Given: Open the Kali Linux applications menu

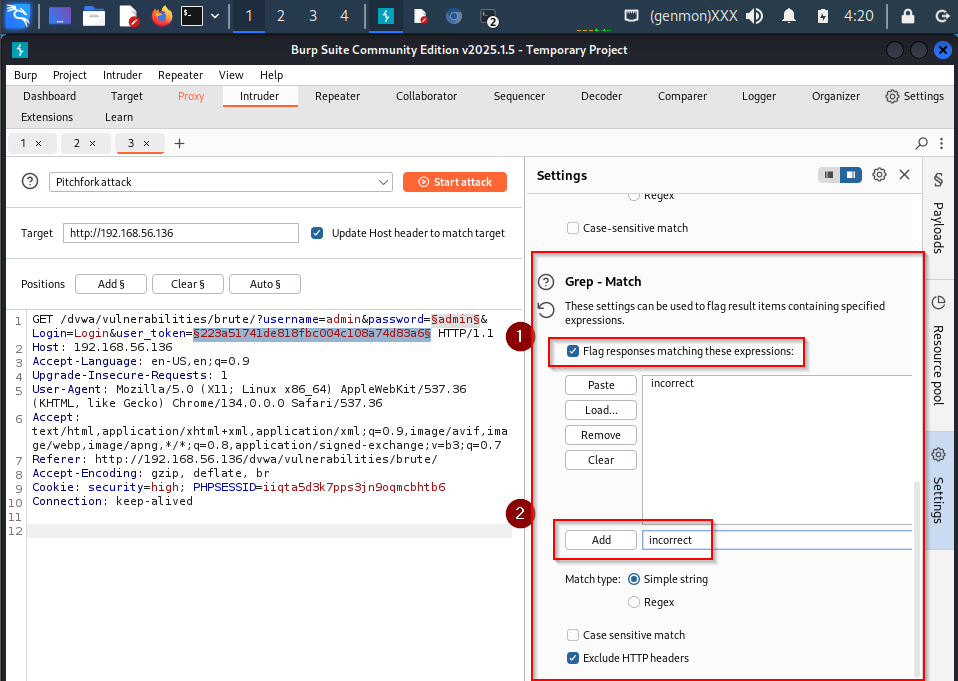Looking at the screenshot, I should tap(16, 16).
